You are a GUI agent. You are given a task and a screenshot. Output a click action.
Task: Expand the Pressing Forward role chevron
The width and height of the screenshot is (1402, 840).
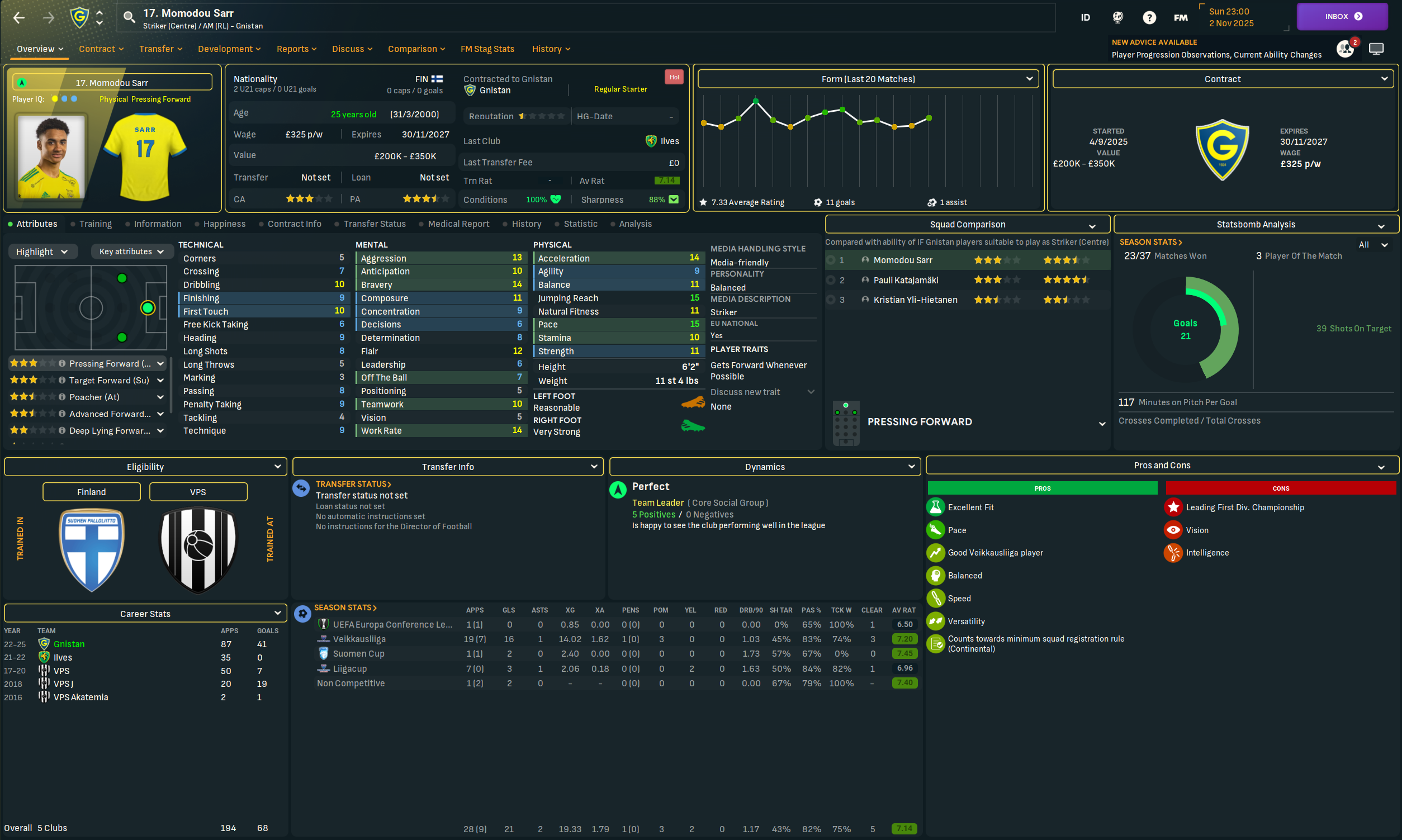point(160,364)
